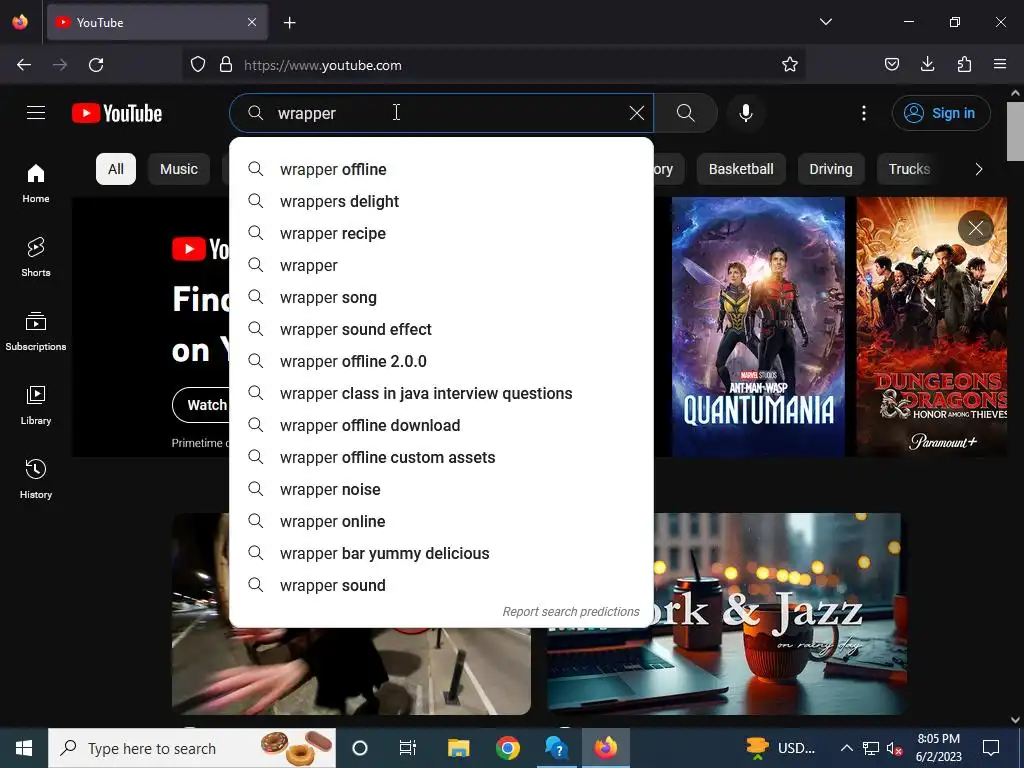The image size is (1024, 768).
Task: Choose suggestion 'wrappers delight'
Action: click(x=441, y=201)
